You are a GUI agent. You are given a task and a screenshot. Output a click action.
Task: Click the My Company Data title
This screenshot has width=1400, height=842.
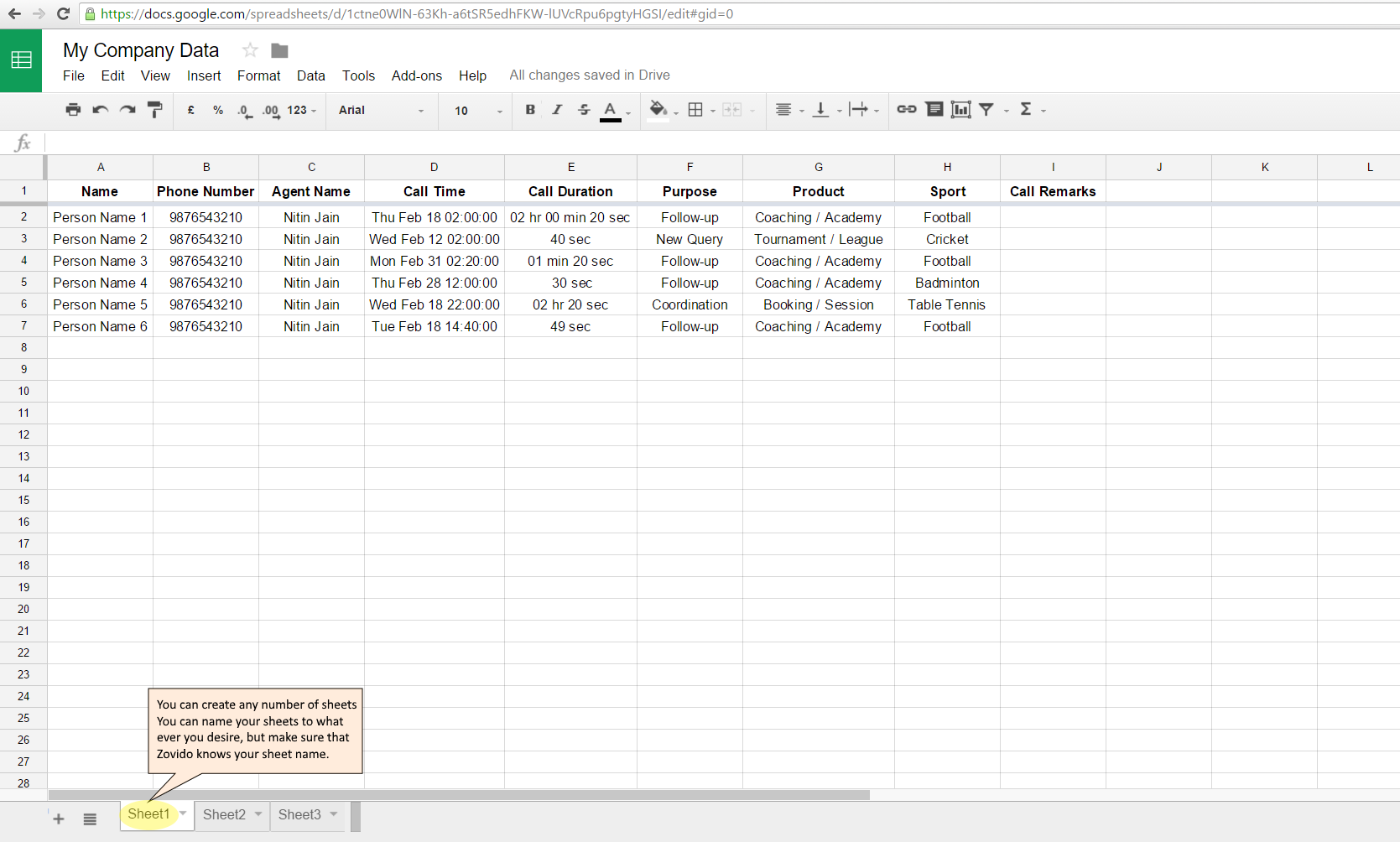141,50
